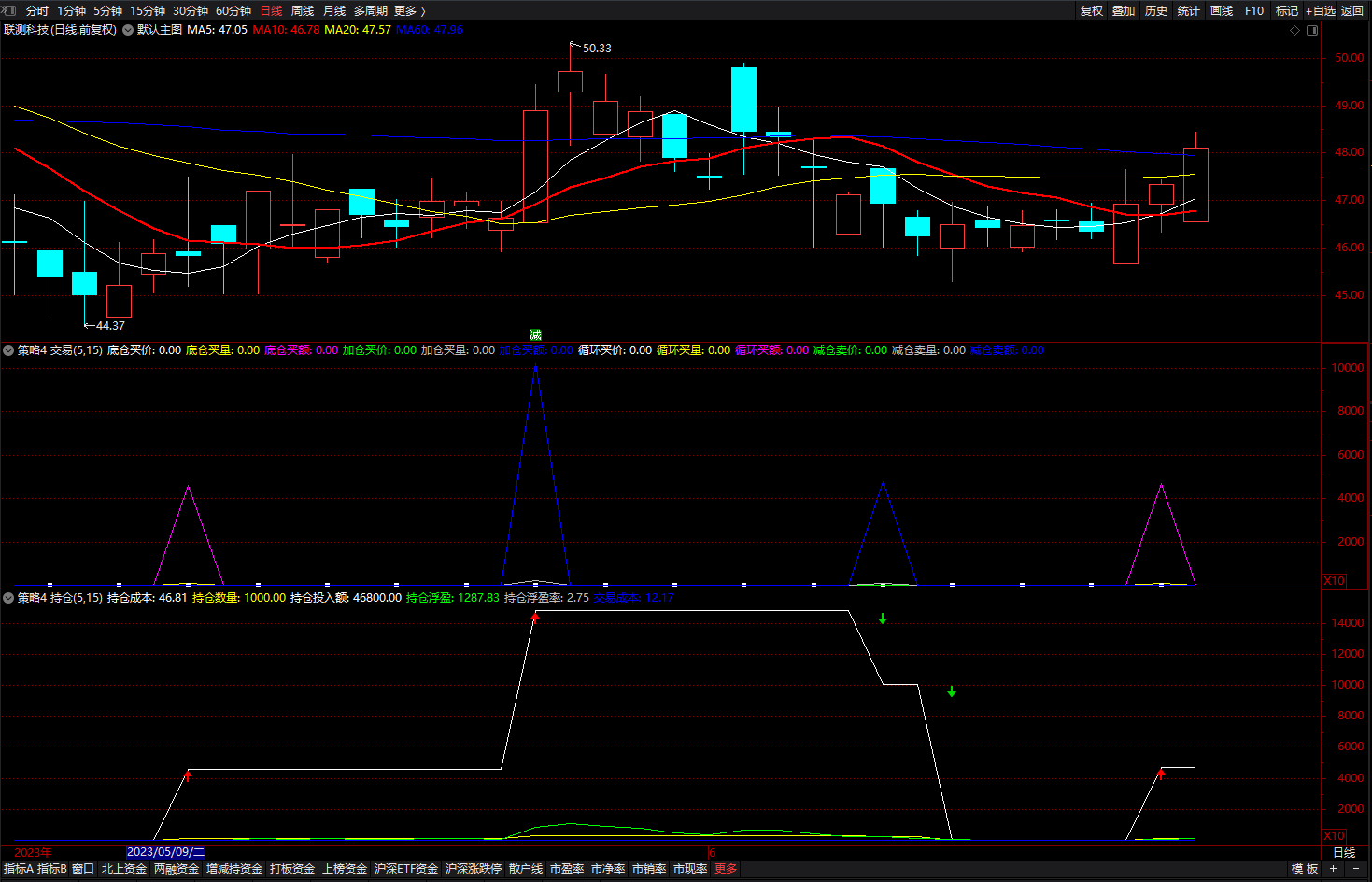This screenshot has width=1372, height=882.
Task: Click the top-left toolbar collapse icon
Action: pos(10,10)
